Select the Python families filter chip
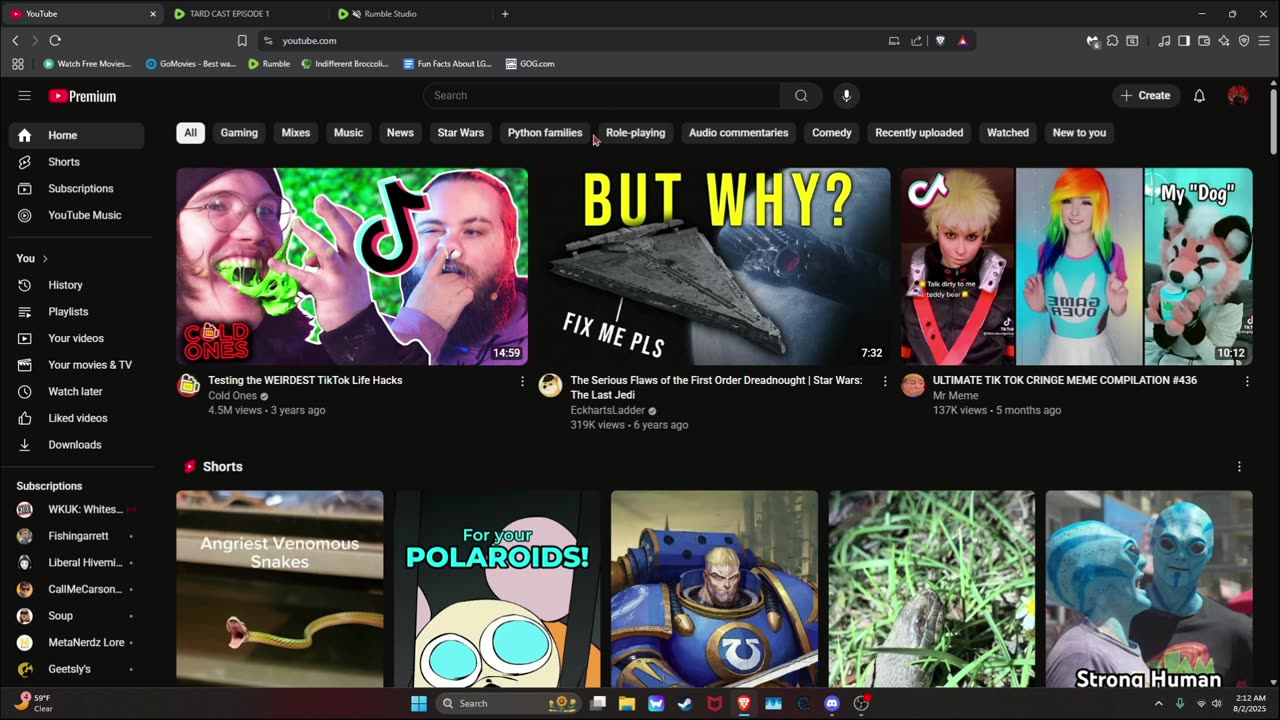 545,133
